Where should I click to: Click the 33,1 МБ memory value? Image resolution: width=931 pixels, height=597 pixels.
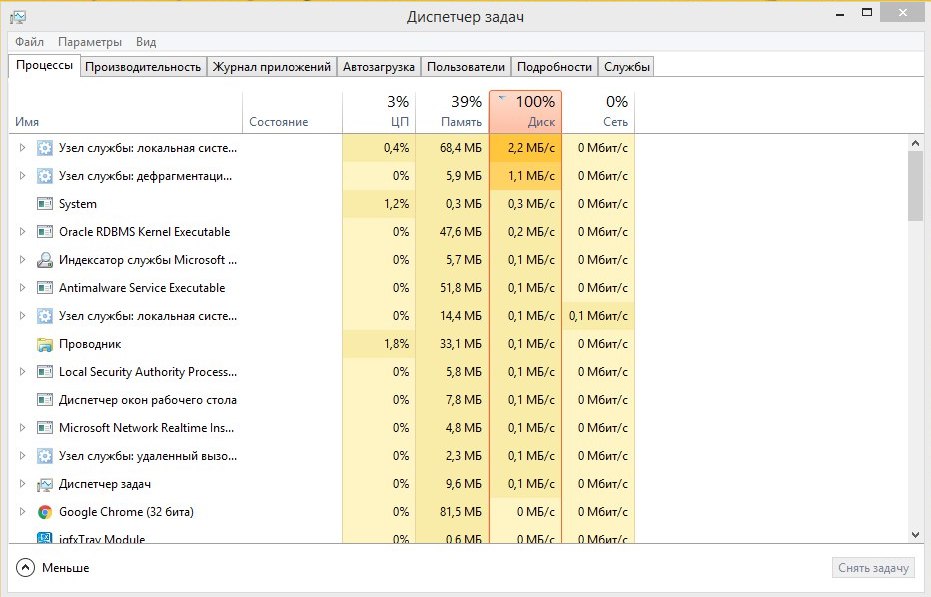(x=461, y=344)
